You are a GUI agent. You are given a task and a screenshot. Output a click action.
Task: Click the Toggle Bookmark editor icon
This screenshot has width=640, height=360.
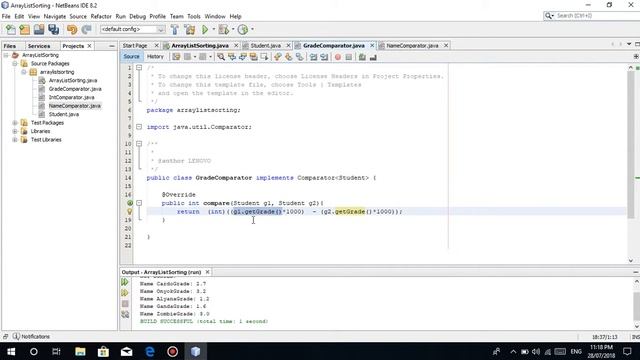coord(299,57)
